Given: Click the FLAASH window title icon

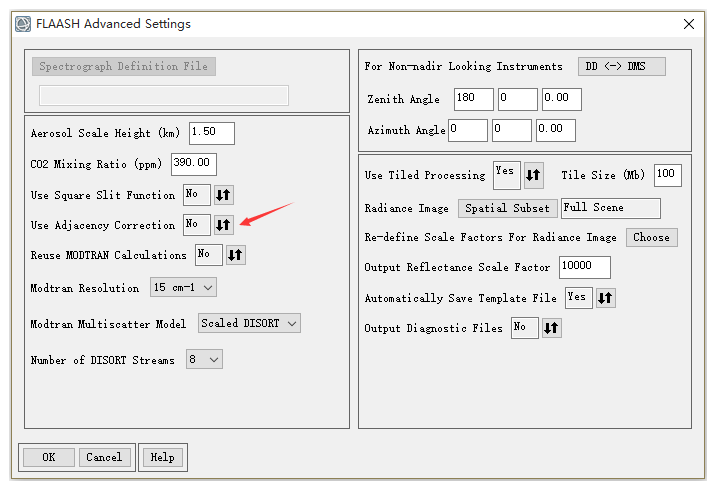Looking at the screenshot, I should point(23,24).
